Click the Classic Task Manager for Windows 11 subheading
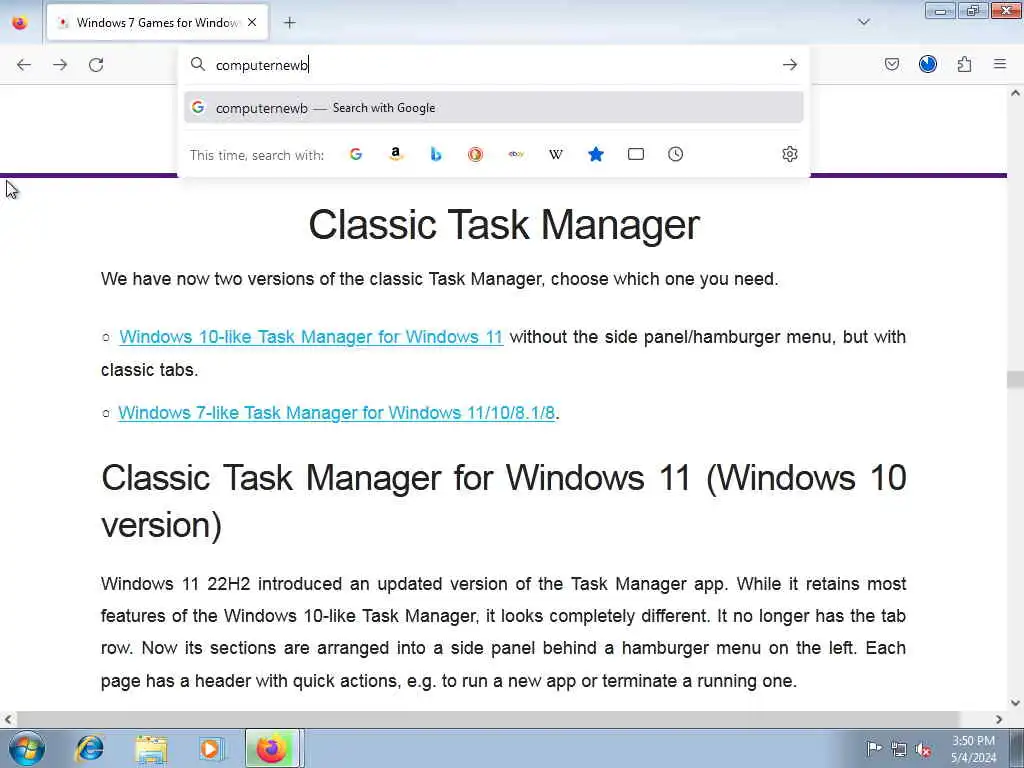The height and width of the screenshot is (768, 1024). [504, 501]
